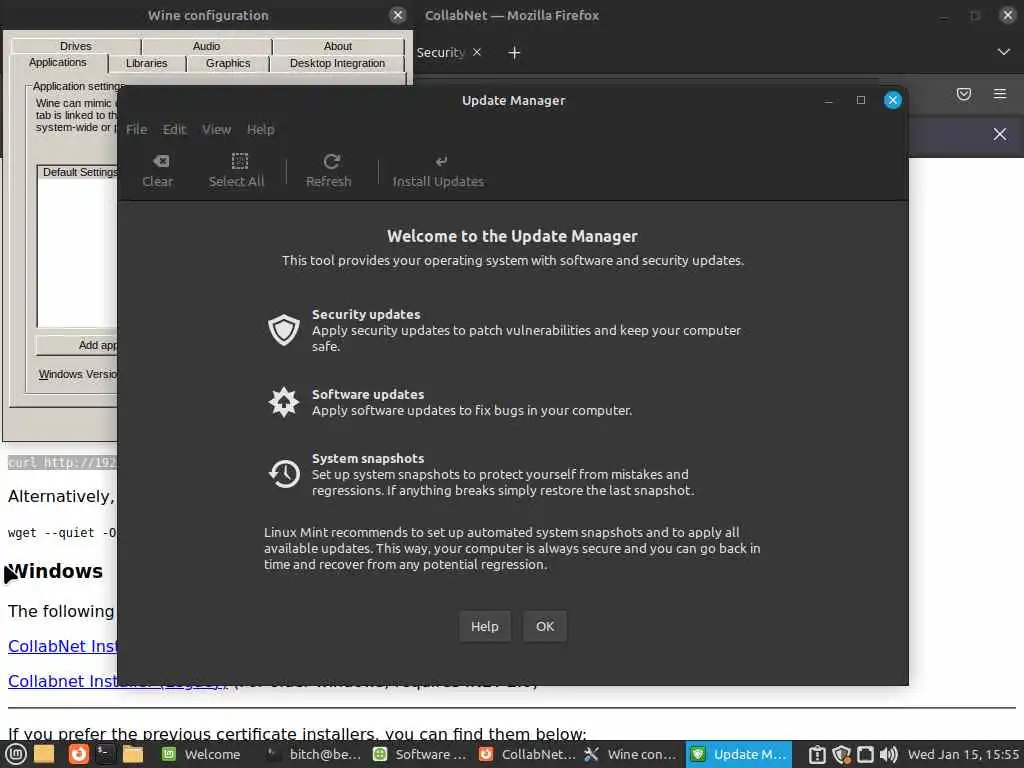Open the Graphics tab in Wine configuration
The image size is (1024, 768).
[228, 63]
